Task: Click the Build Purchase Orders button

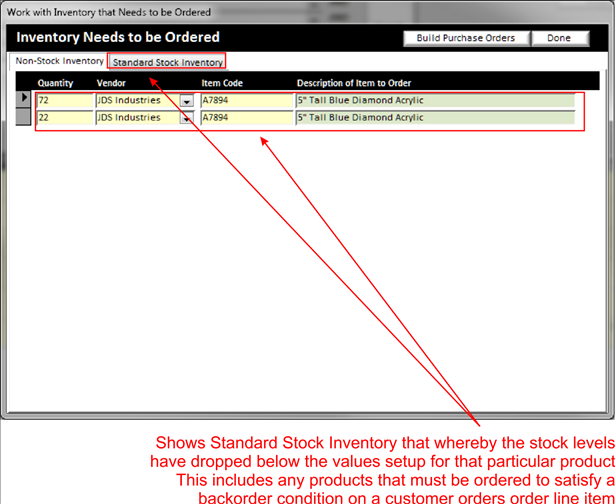Action: pyautogui.click(x=466, y=38)
